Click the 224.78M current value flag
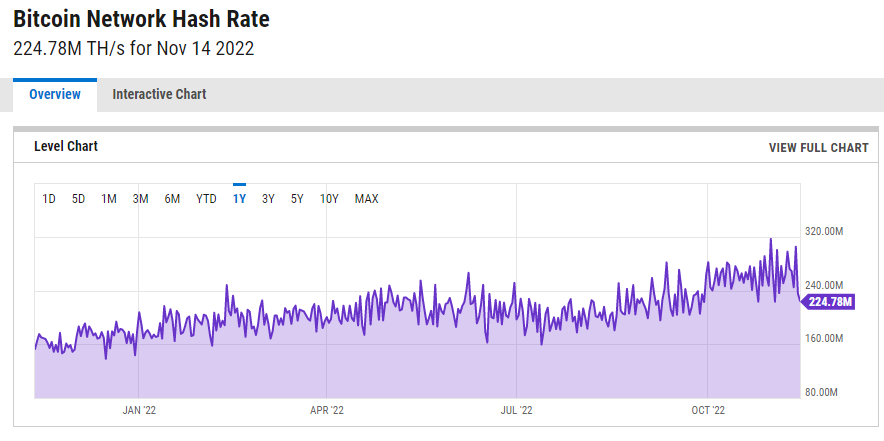884x441 pixels. coord(828,302)
